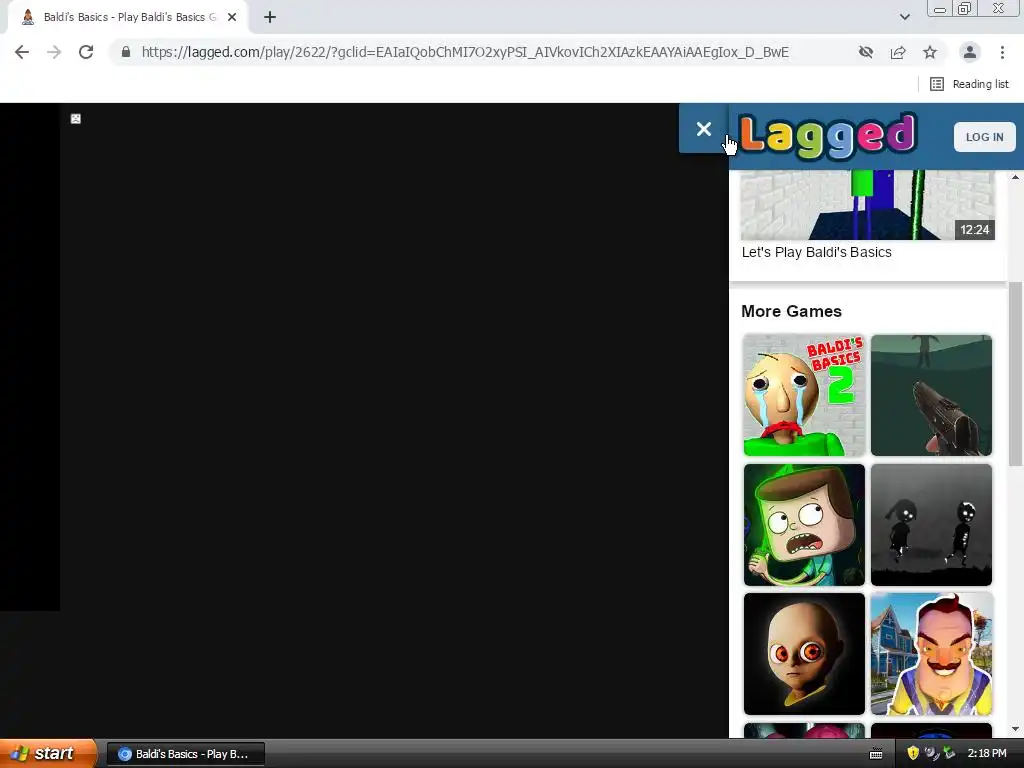Image resolution: width=1024 pixels, height=768 pixels.
Task: Open the Let's Play Baldi's Basics title link
Action: [x=816, y=252]
